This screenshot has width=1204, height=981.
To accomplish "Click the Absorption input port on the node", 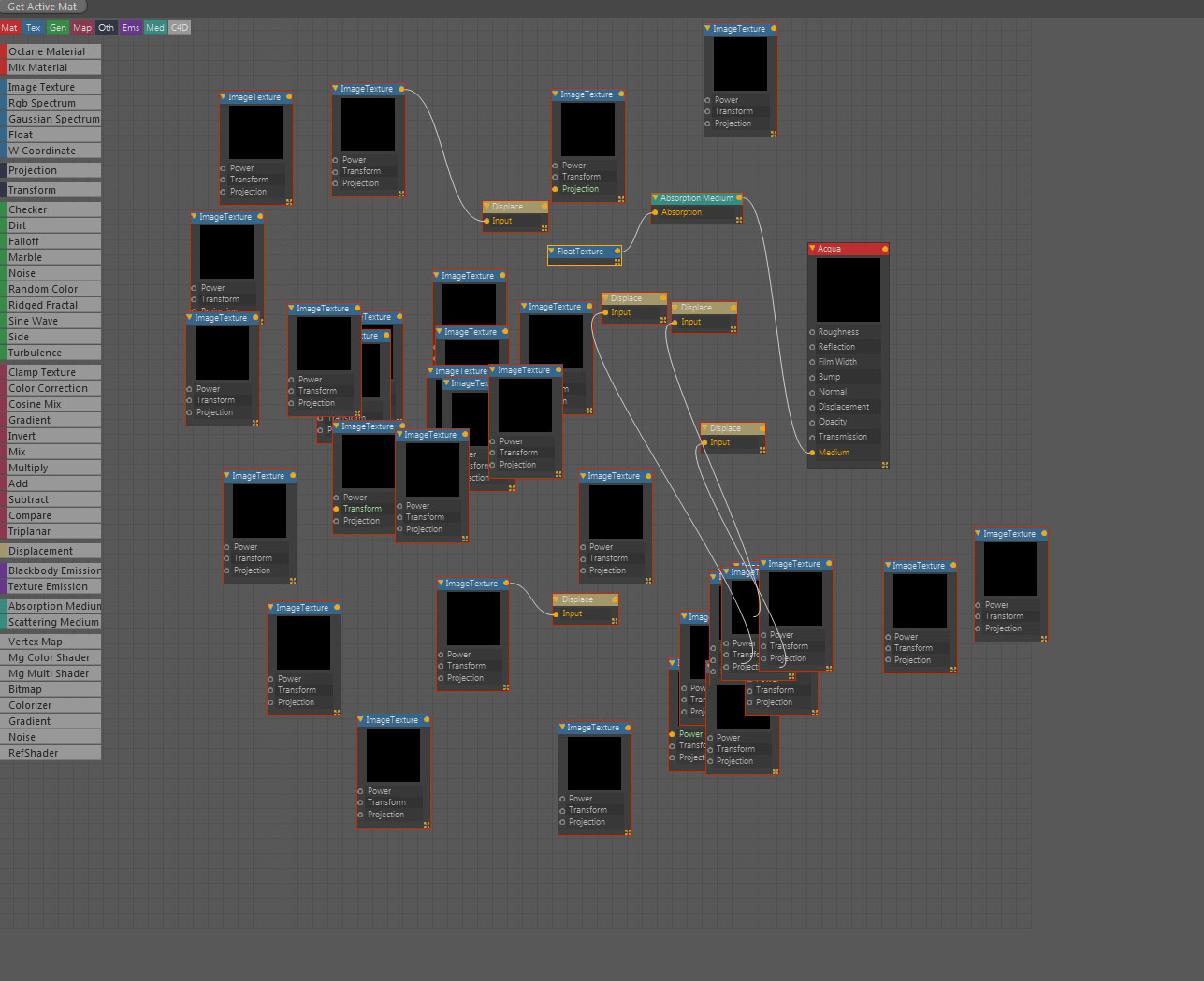I will (655, 212).
